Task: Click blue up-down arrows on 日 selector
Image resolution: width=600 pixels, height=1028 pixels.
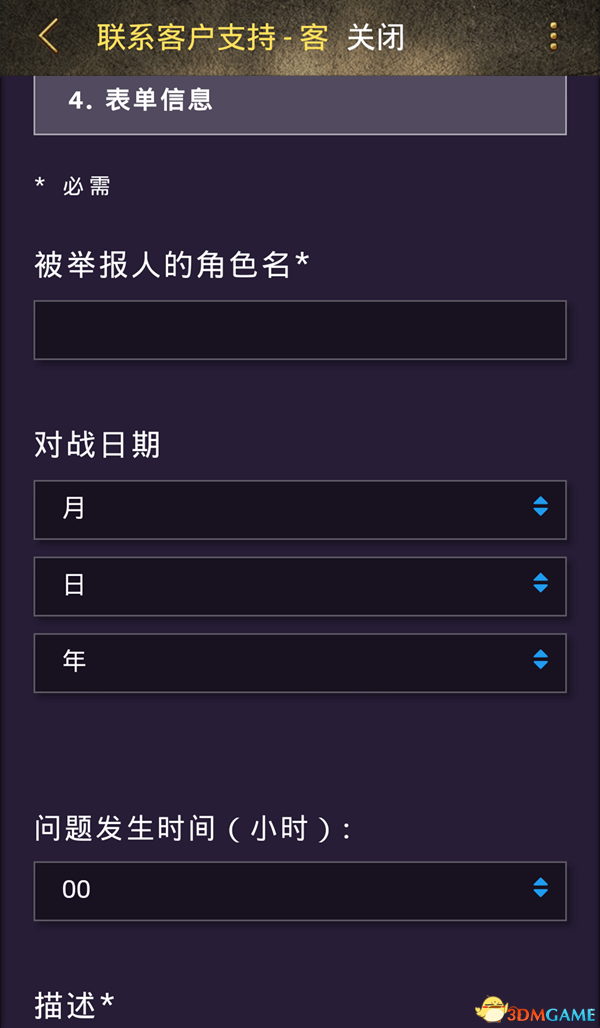Action: click(x=540, y=583)
